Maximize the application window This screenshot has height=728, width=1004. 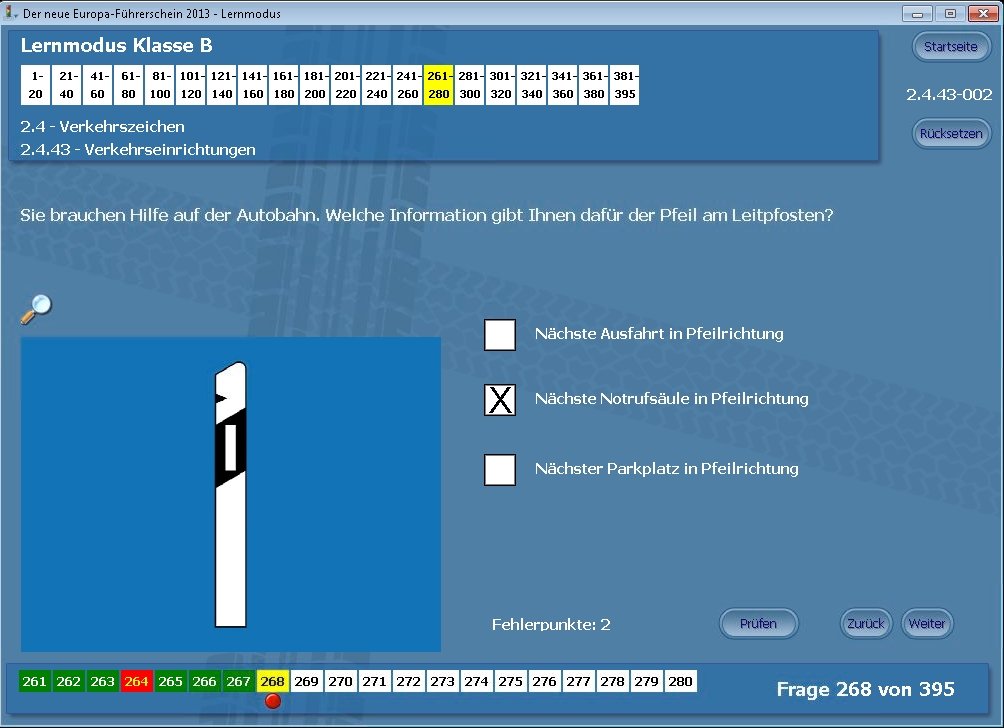click(x=950, y=14)
